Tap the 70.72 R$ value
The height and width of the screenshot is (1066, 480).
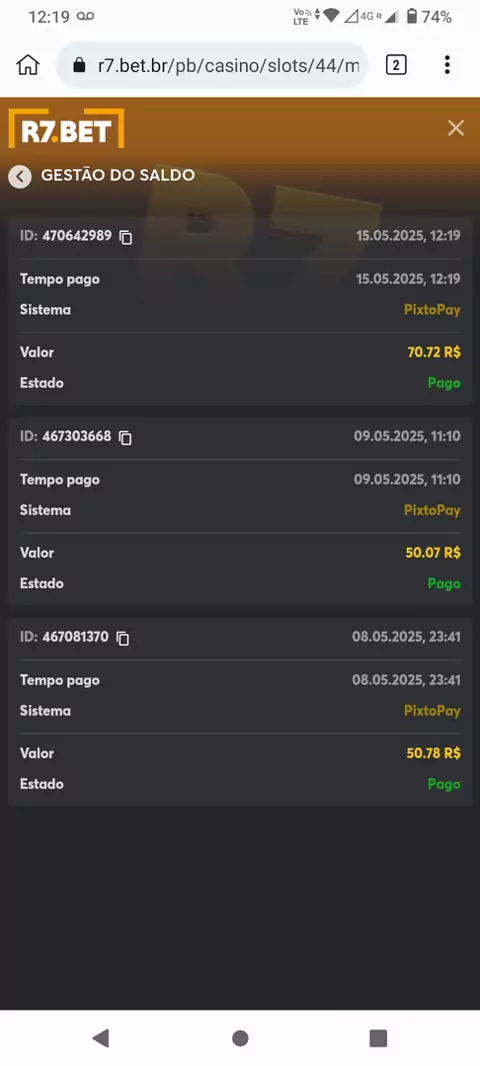[434, 352]
